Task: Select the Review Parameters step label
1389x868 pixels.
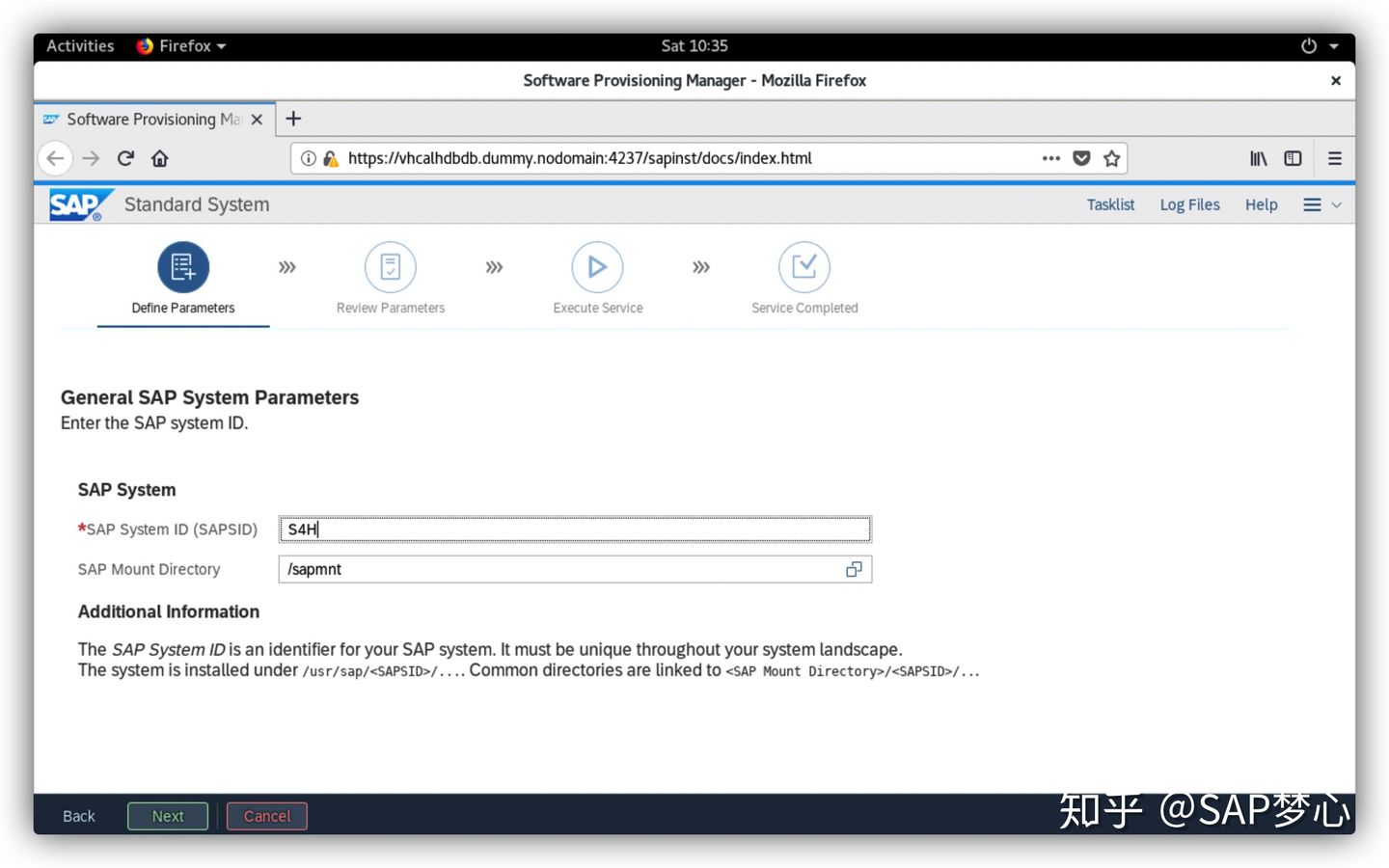Action: coord(391,308)
